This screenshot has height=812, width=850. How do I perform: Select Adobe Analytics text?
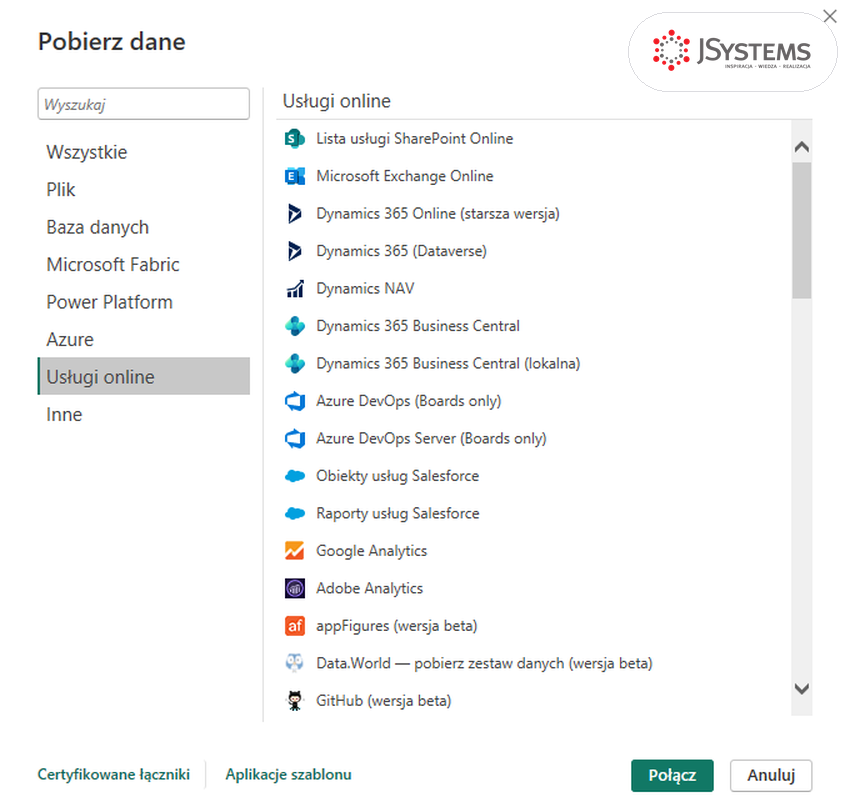click(x=369, y=588)
